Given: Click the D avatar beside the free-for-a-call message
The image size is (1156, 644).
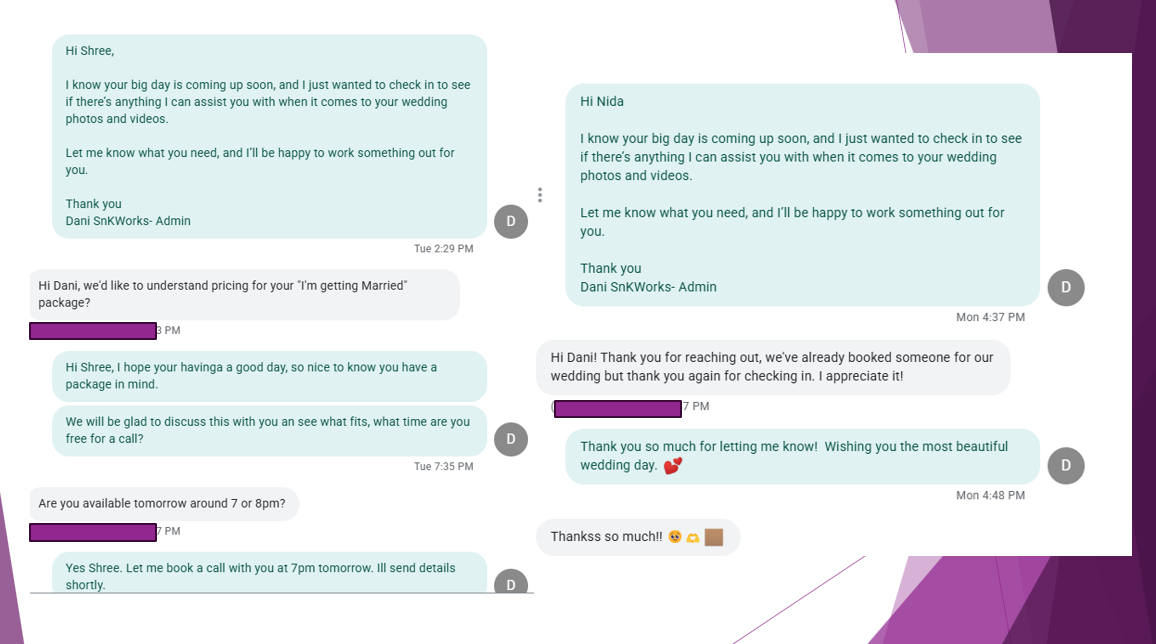Looking at the screenshot, I should point(511,439).
